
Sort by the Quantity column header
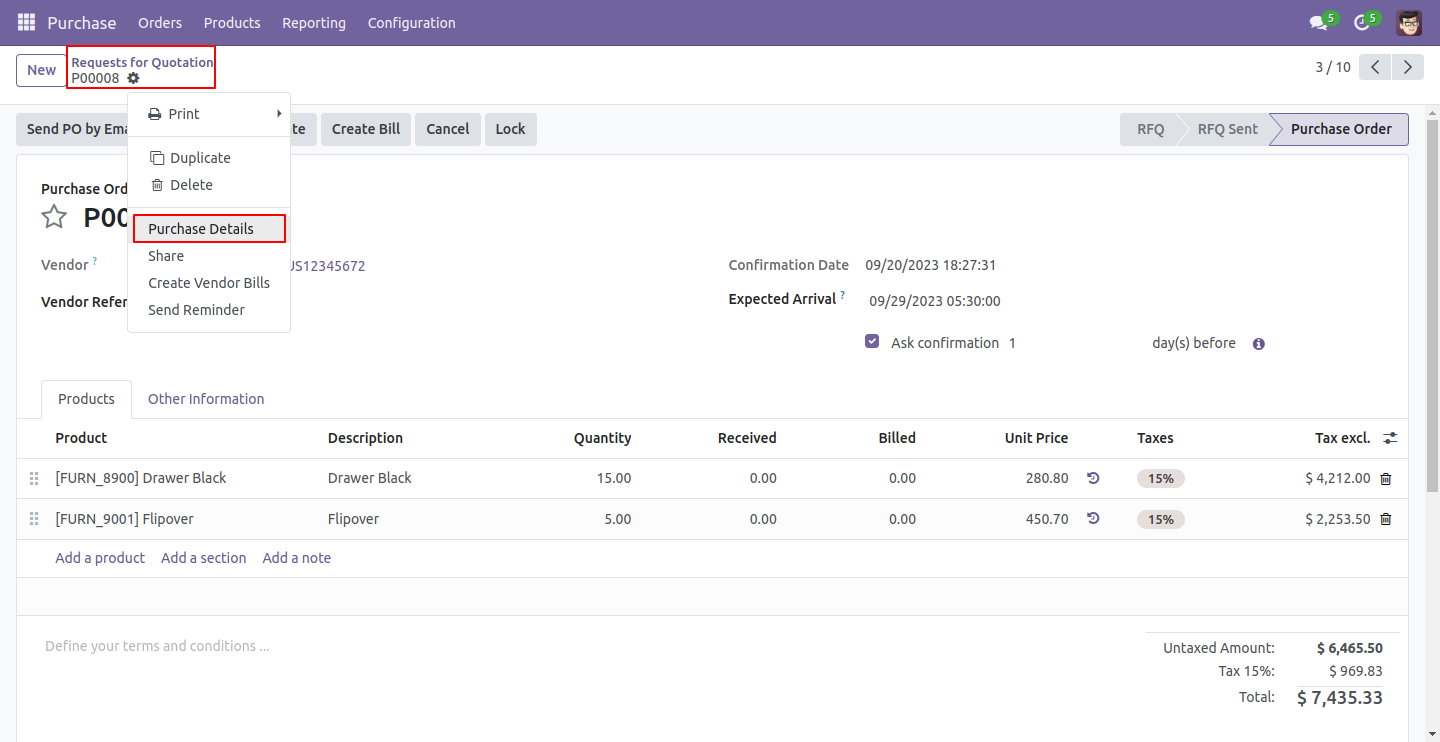pyautogui.click(x=602, y=438)
